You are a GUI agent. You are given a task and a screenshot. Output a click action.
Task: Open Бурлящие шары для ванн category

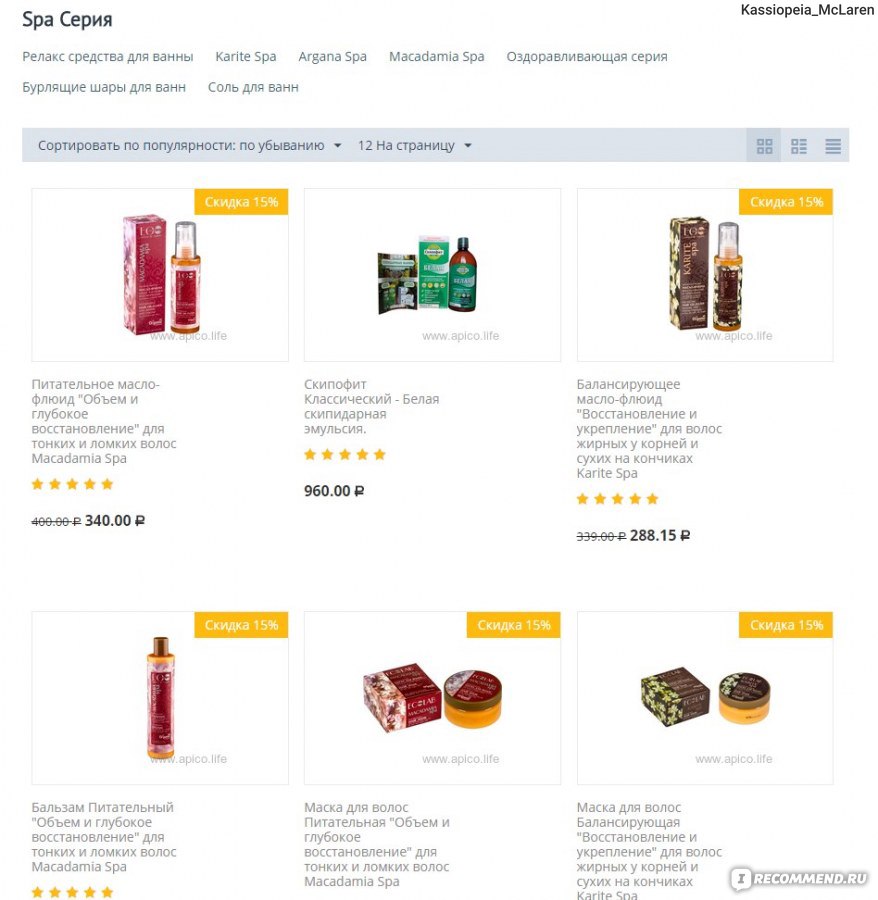[104, 87]
